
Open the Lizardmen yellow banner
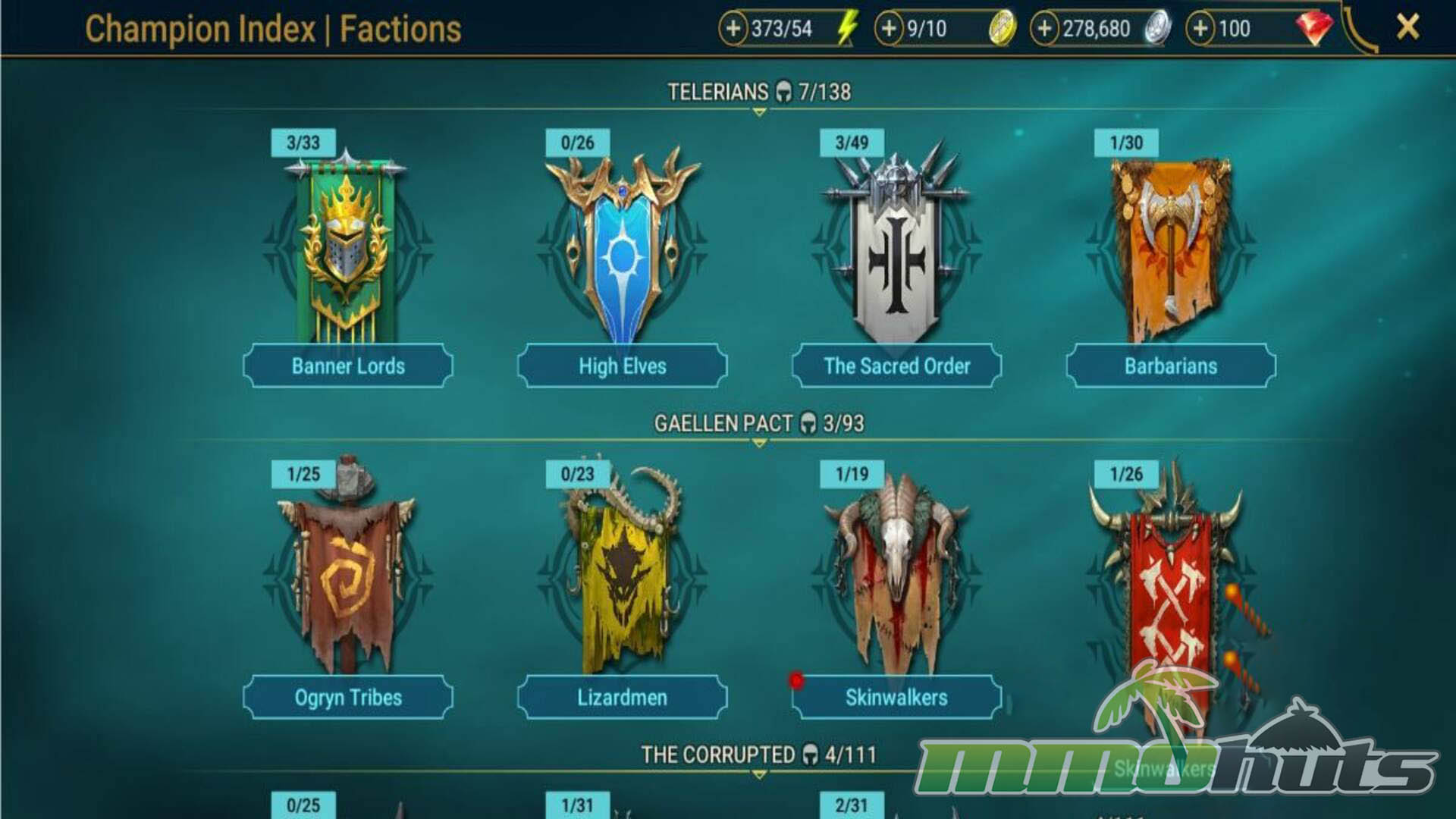[623, 569]
